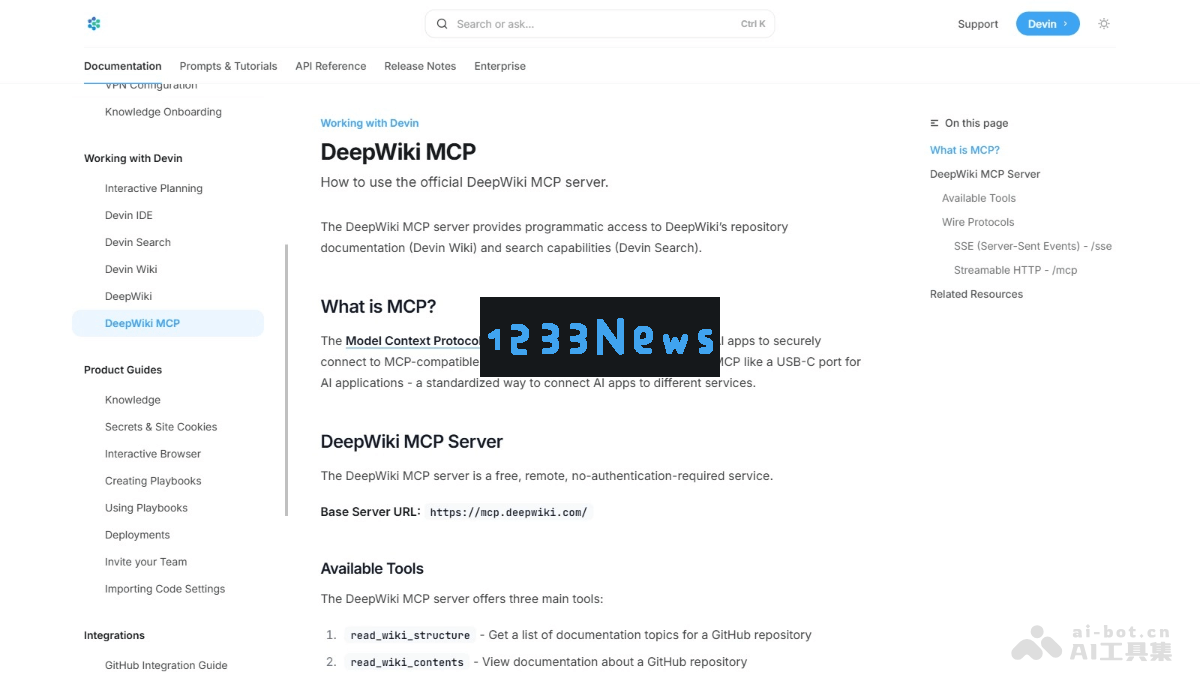Switch to Prompts & Tutorials tab
The height and width of the screenshot is (675, 1200).
tap(228, 66)
